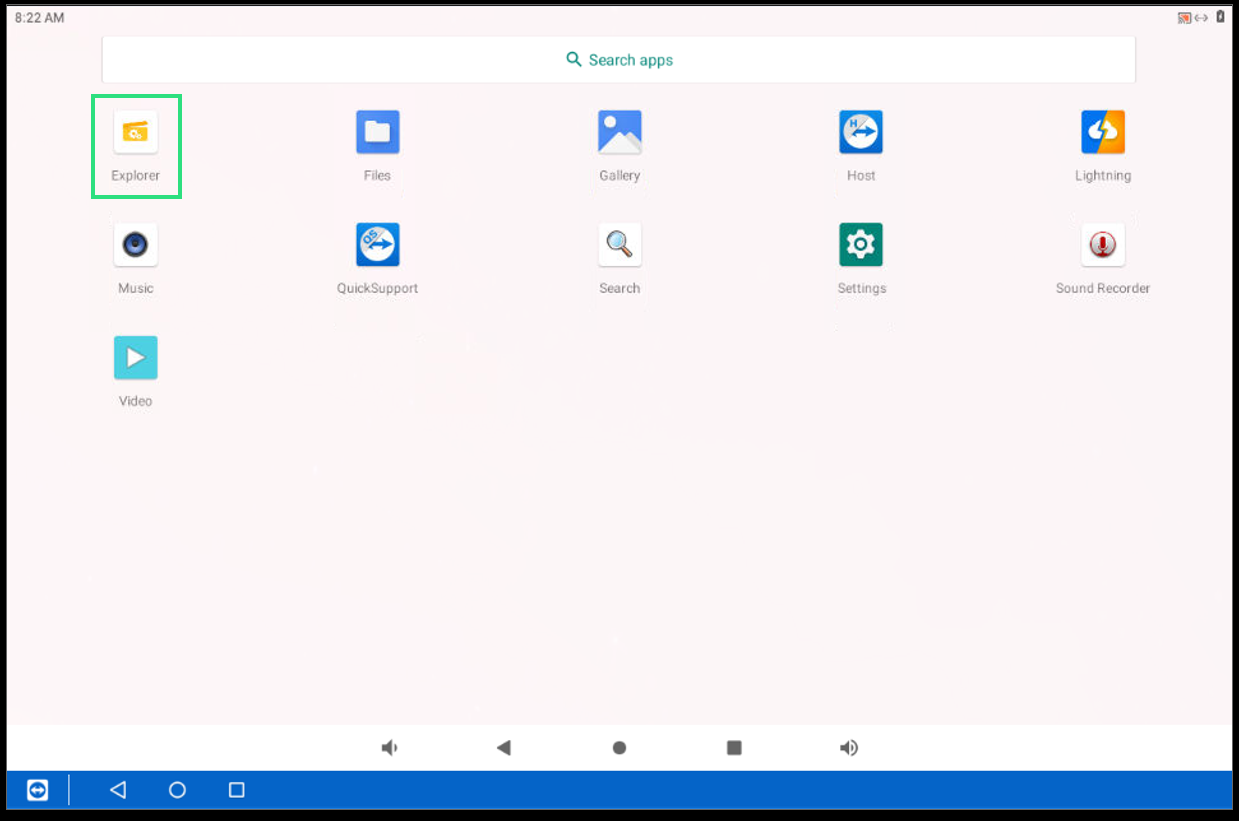
Task: Launch the Files app
Action: [x=377, y=133]
